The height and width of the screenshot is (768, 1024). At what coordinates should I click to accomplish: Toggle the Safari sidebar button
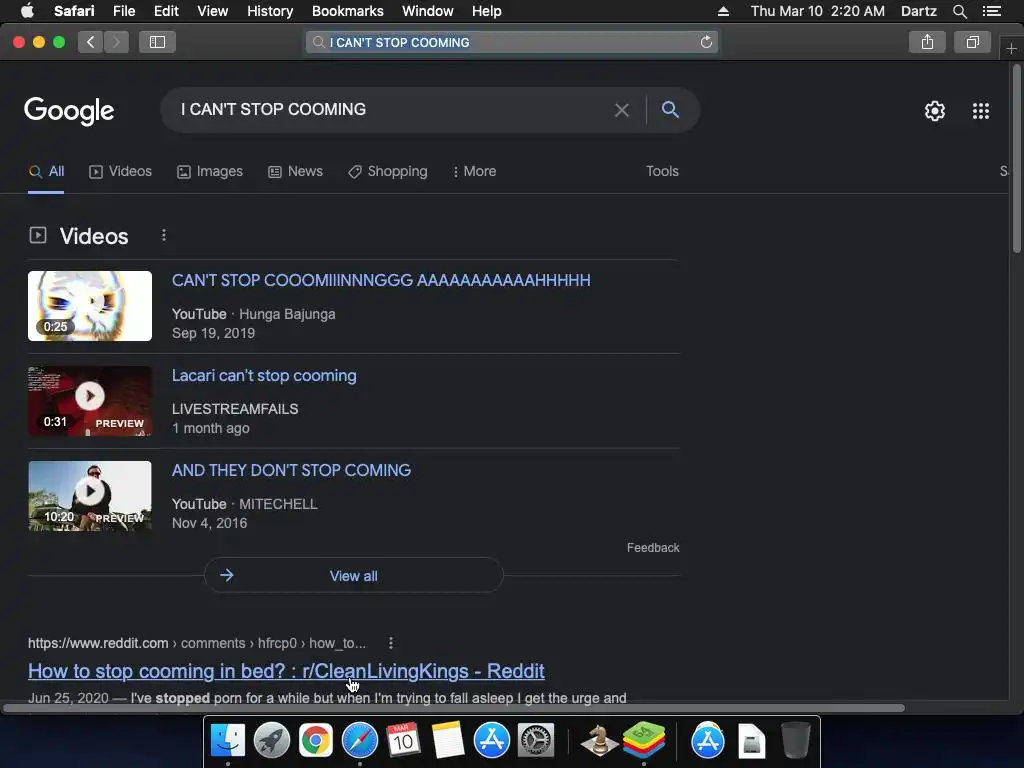click(157, 42)
